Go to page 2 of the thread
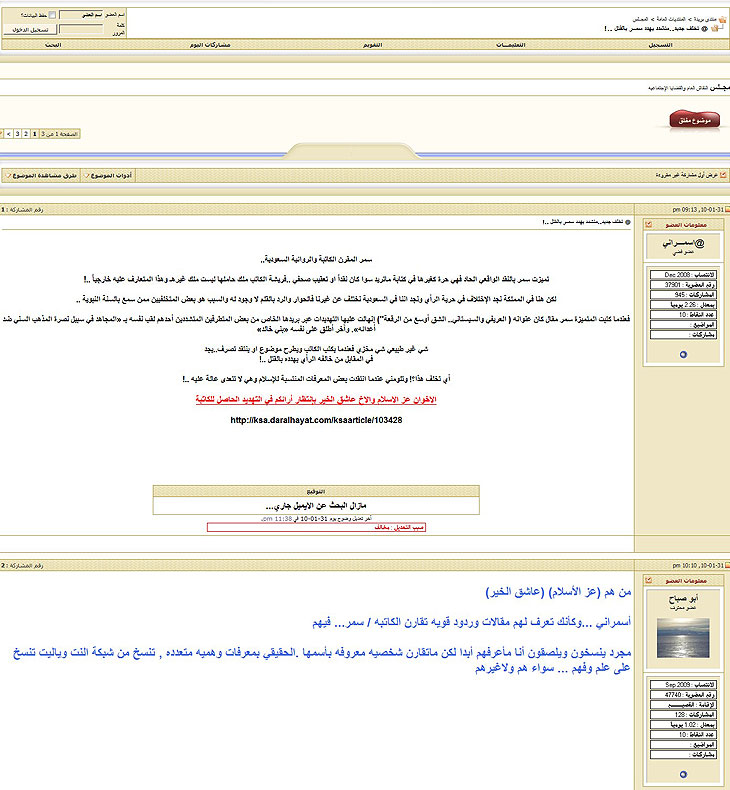The image size is (730, 790). 26,134
